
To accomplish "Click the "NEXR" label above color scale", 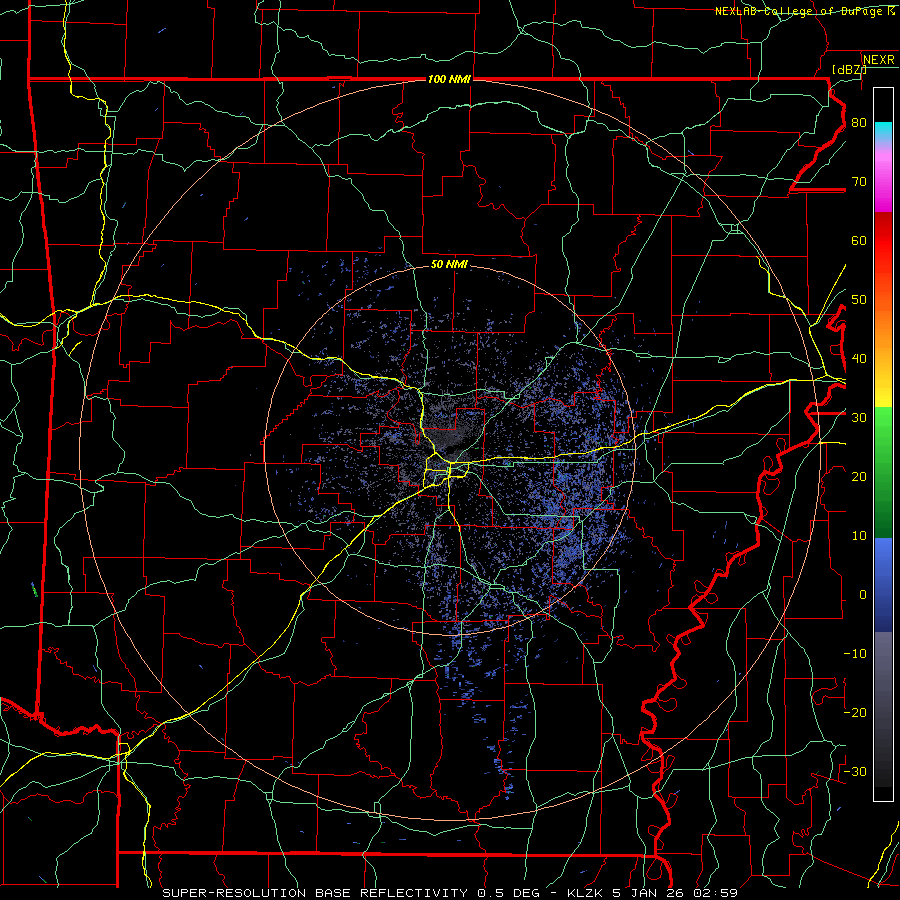I will 878,60.
